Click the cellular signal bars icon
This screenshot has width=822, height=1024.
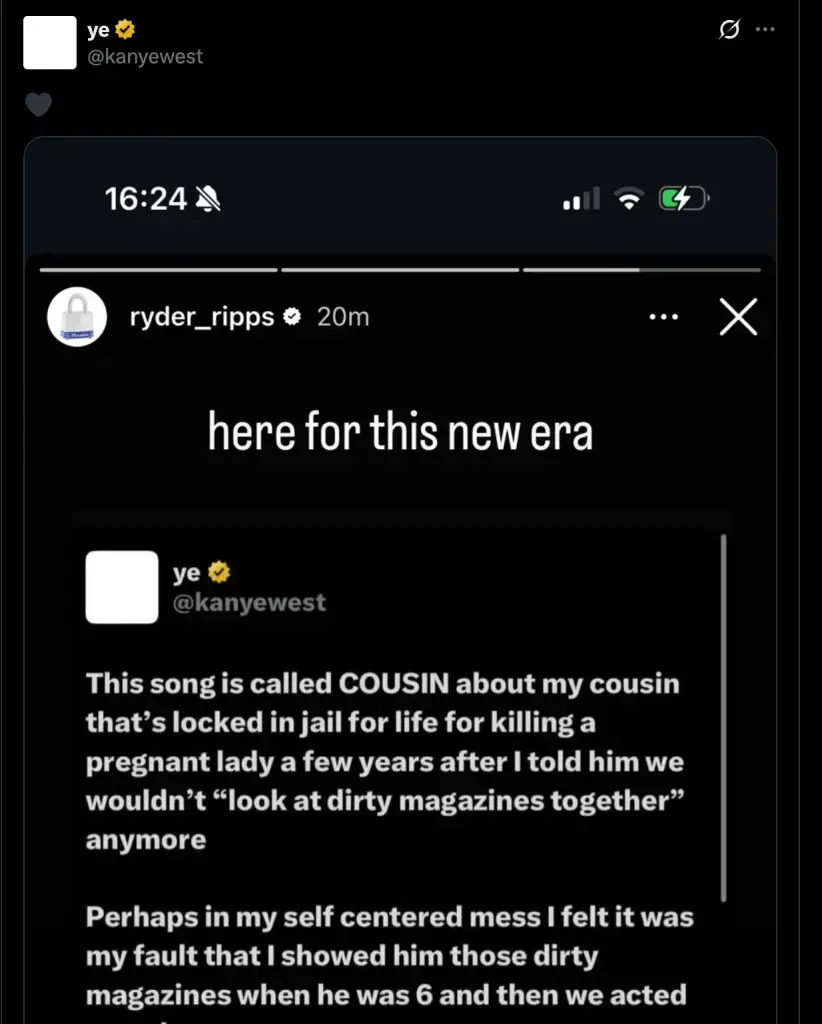pos(581,200)
